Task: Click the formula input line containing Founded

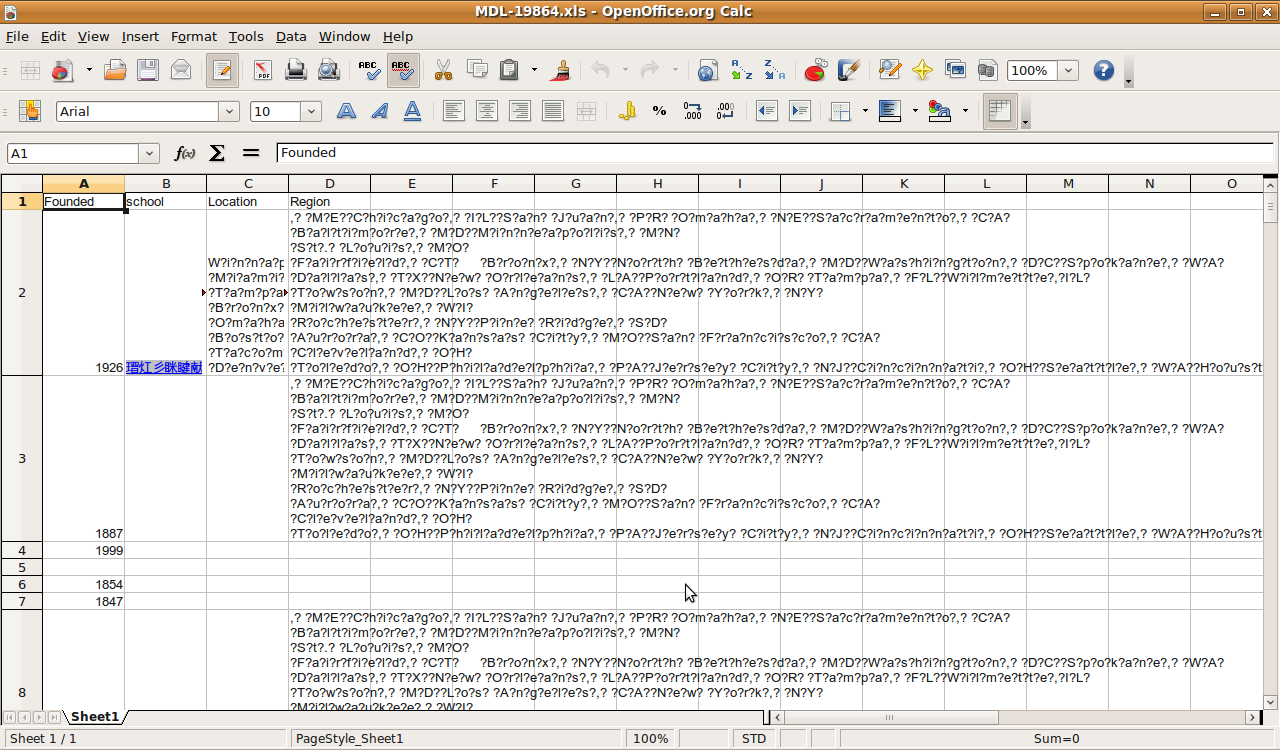Action: 775,153
